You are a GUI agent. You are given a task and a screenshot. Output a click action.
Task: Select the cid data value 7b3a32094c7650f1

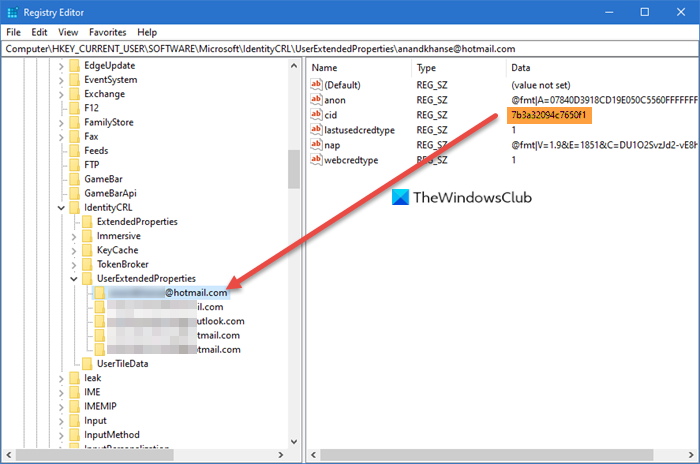[549, 115]
